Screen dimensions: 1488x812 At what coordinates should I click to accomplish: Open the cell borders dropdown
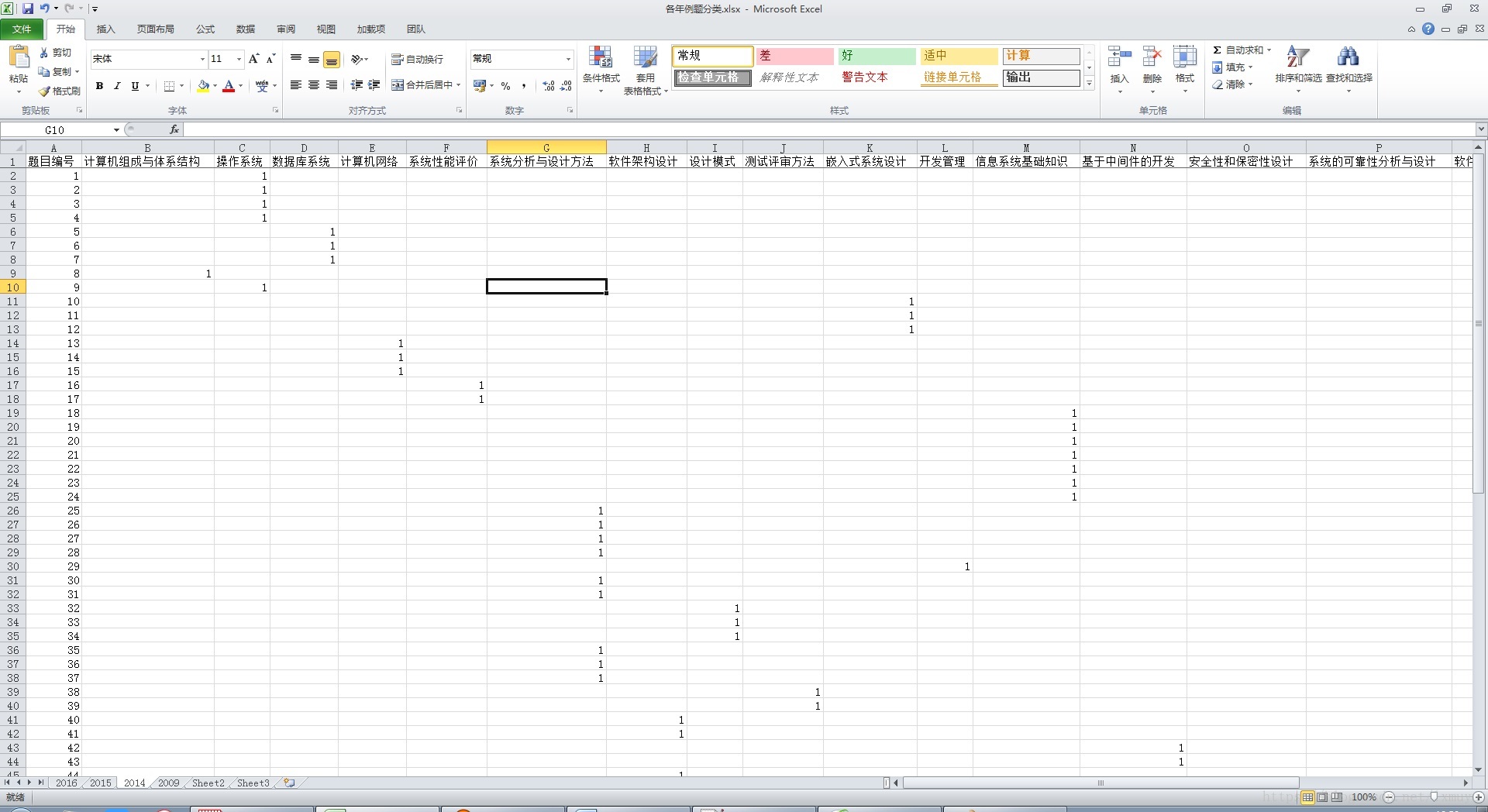pyautogui.click(x=181, y=86)
